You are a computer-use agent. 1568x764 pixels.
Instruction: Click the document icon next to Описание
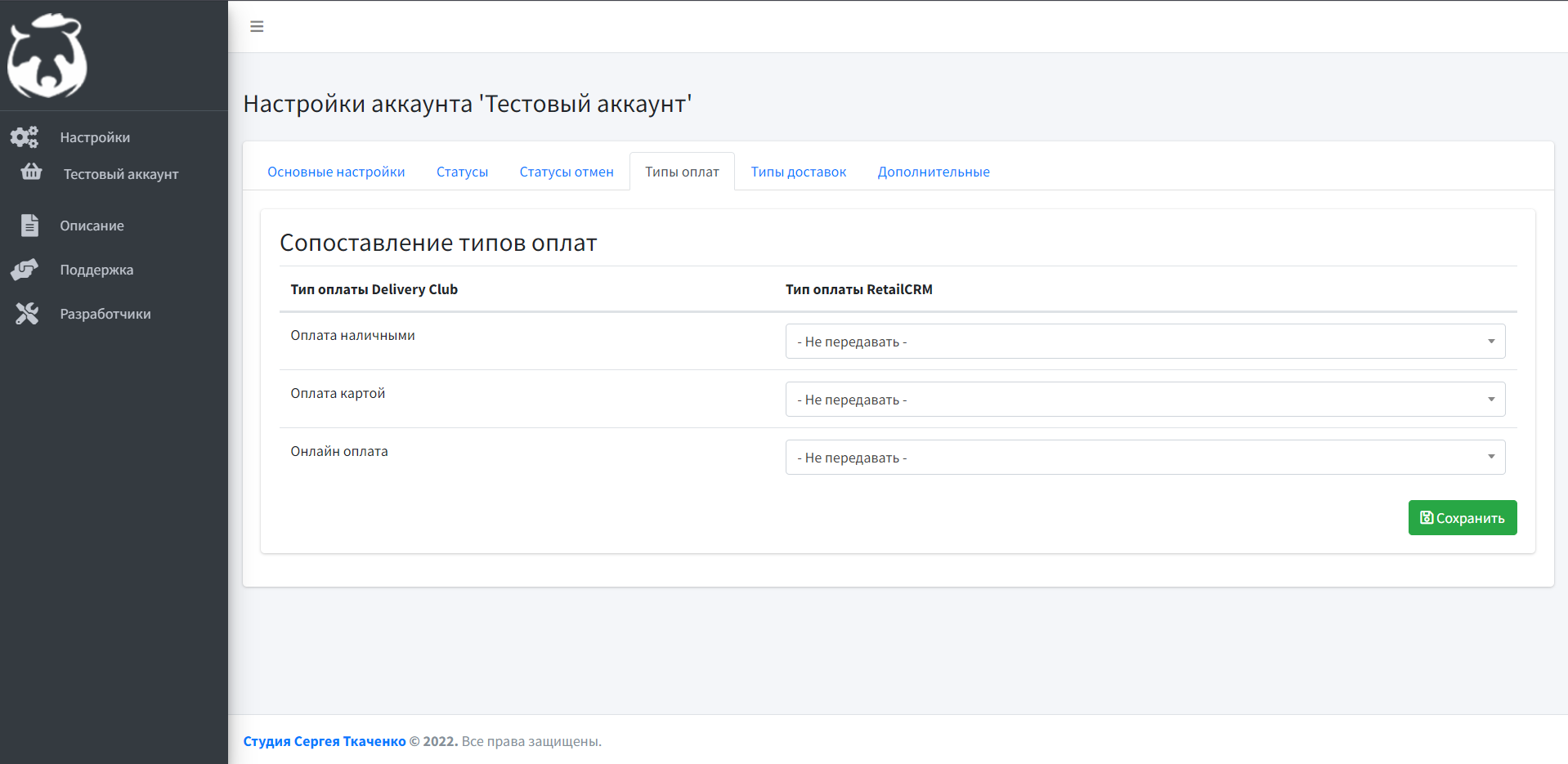click(x=29, y=226)
